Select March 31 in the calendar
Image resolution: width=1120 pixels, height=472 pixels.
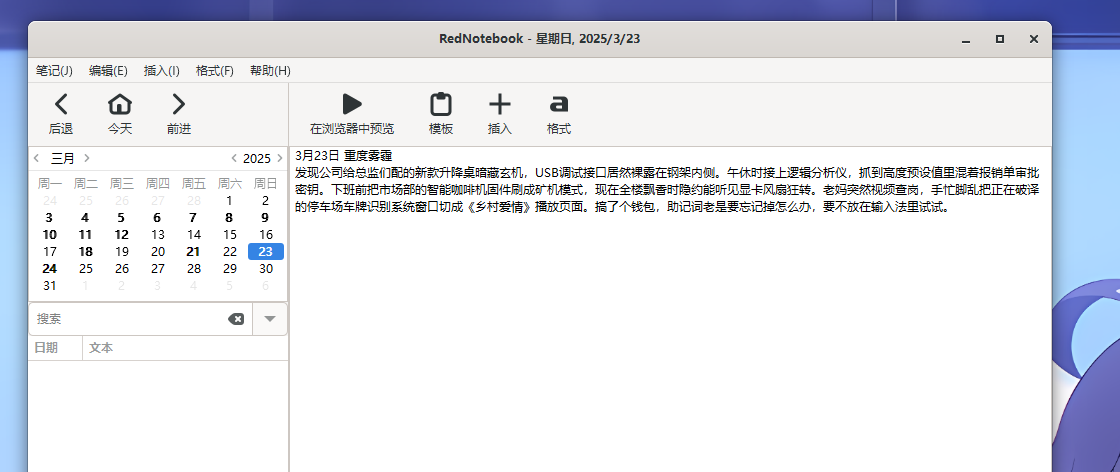[x=49, y=286]
